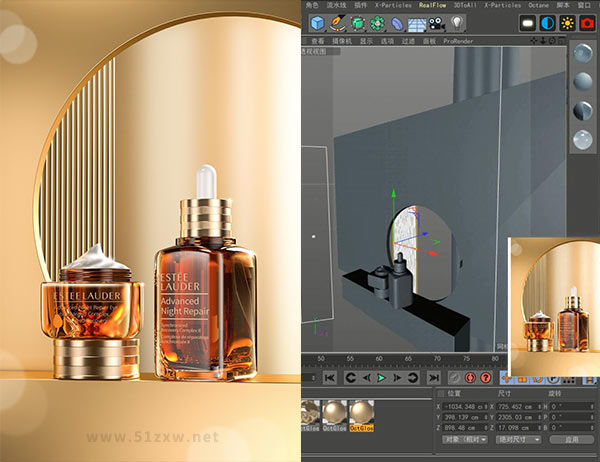Viewport: 600px width, 462px height.
Task: Open 窗口 menu
Action: coord(584,5)
